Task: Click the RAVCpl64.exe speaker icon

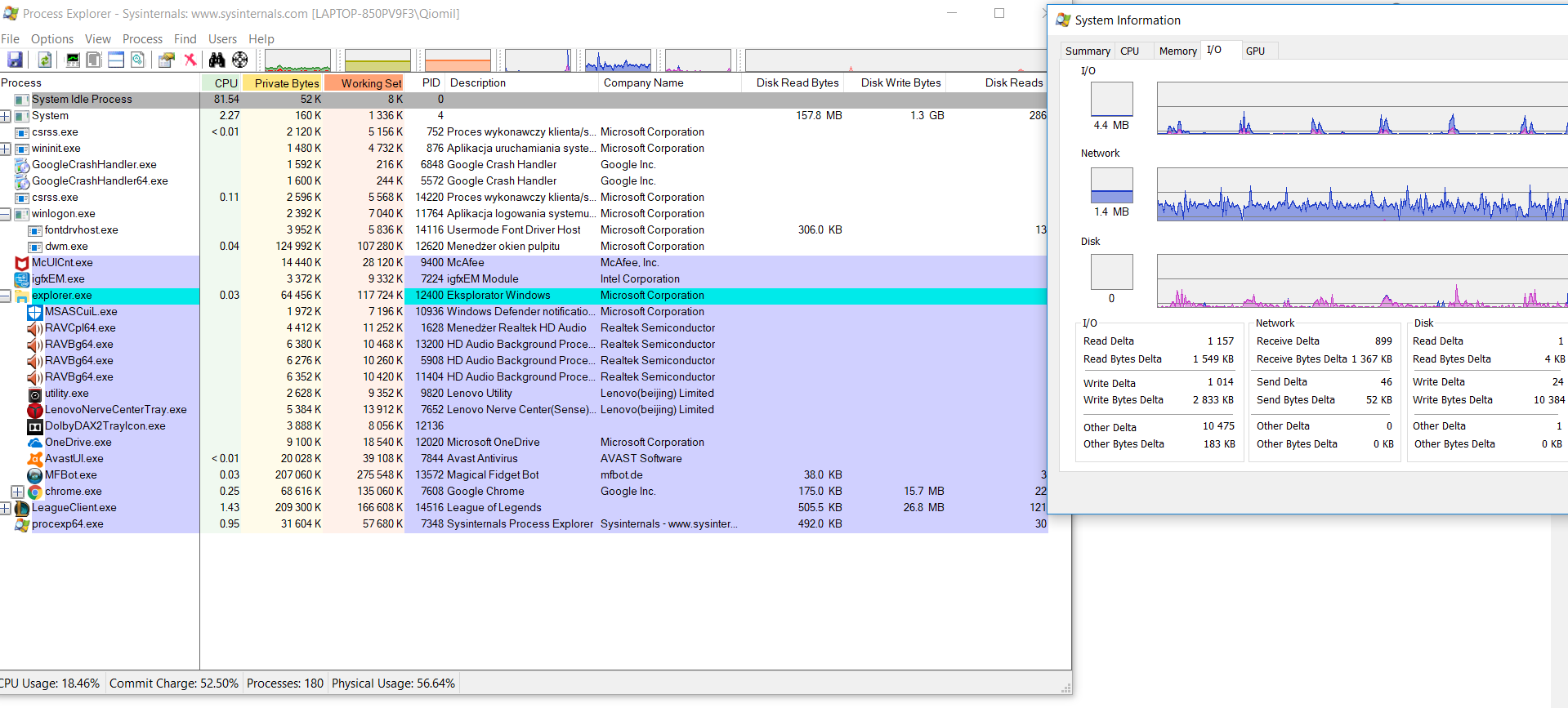Action: pyautogui.click(x=35, y=328)
